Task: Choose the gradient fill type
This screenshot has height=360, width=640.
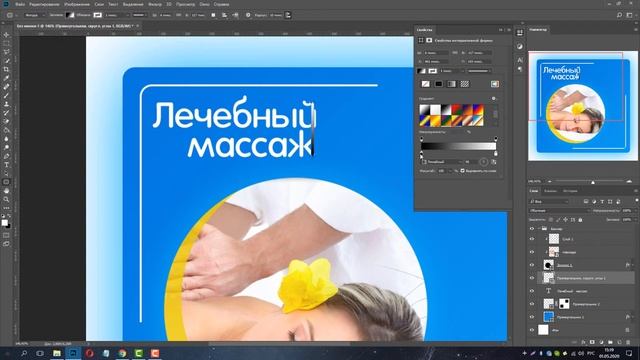Action: pyautogui.click(x=451, y=84)
